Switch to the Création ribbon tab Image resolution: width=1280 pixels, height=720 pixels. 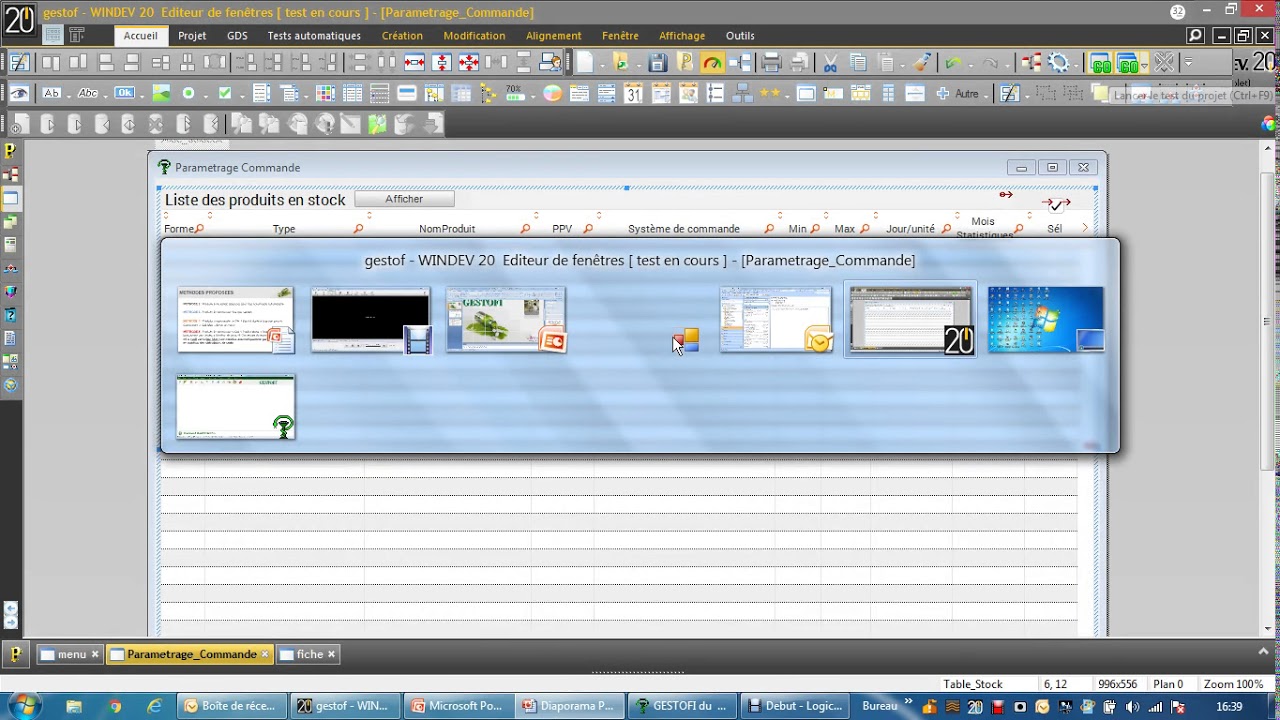point(402,35)
